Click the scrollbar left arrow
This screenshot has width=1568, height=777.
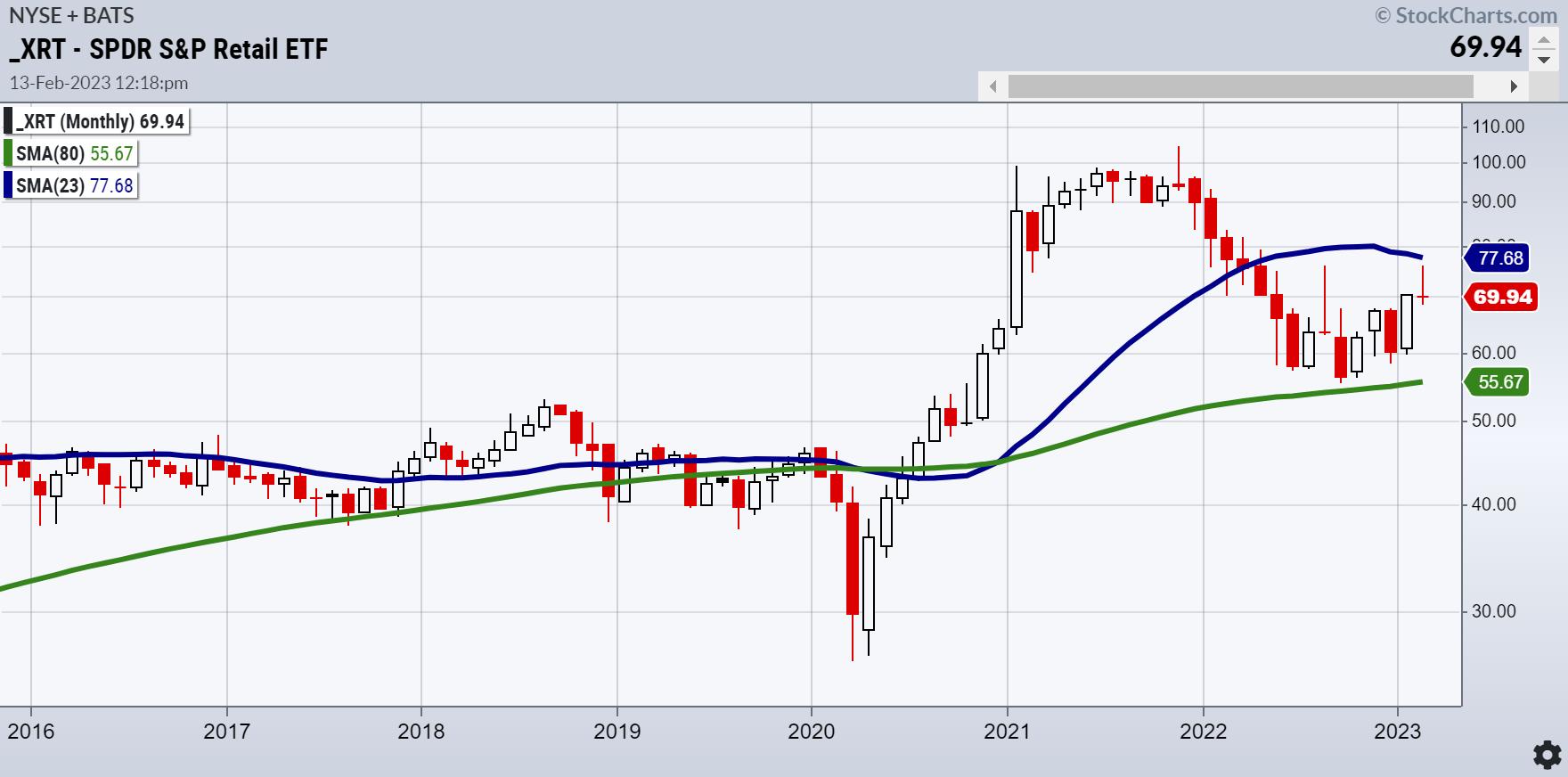click(x=993, y=86)
